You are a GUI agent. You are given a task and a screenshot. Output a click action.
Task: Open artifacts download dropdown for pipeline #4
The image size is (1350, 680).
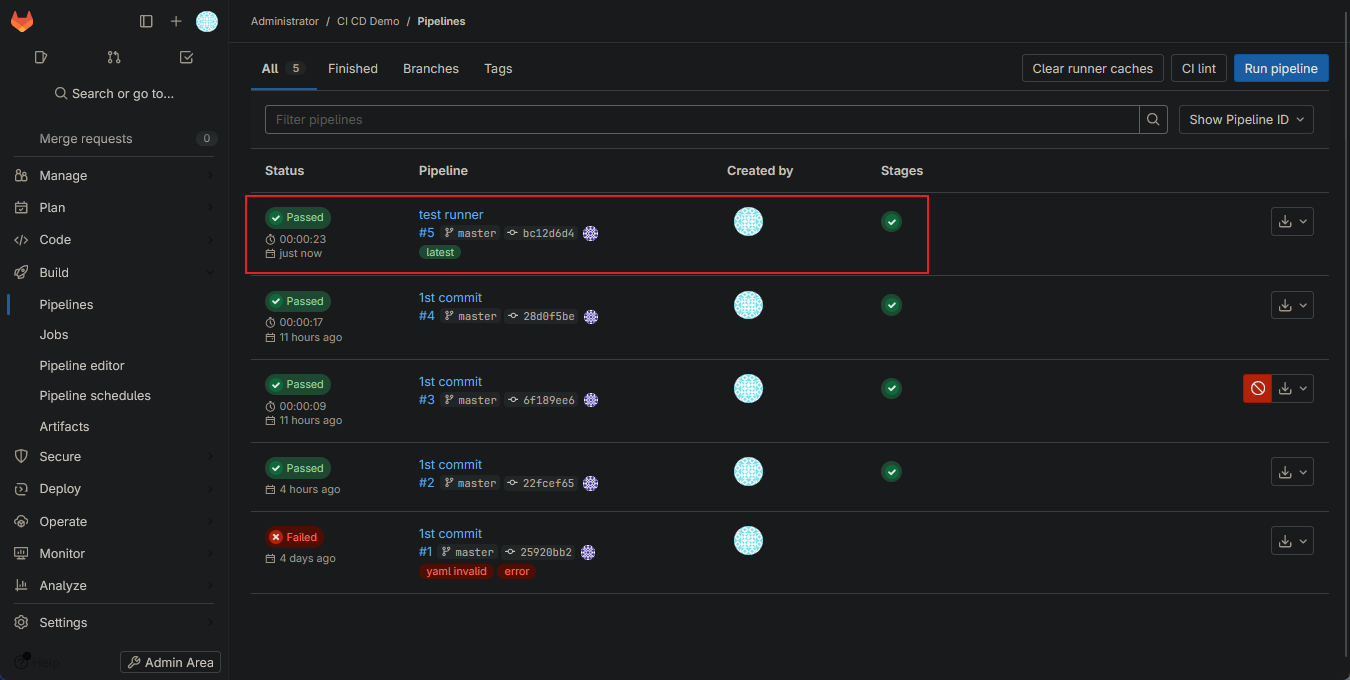[x=1292, y=305]
